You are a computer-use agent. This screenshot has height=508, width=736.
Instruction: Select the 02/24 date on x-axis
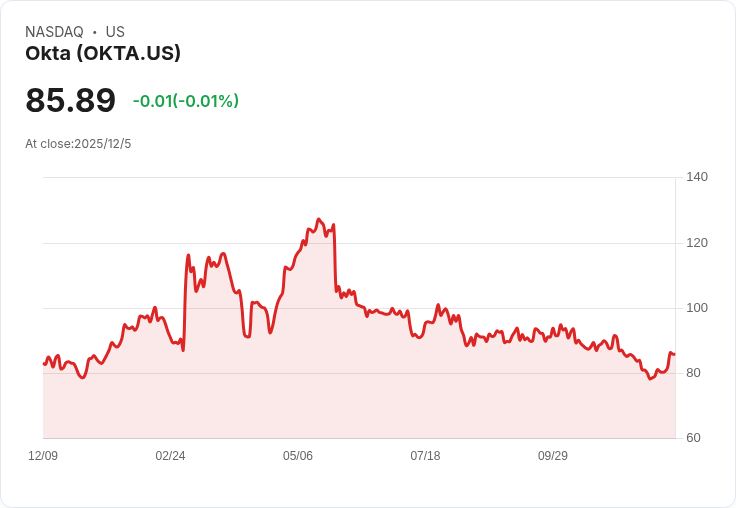point(170,456)
